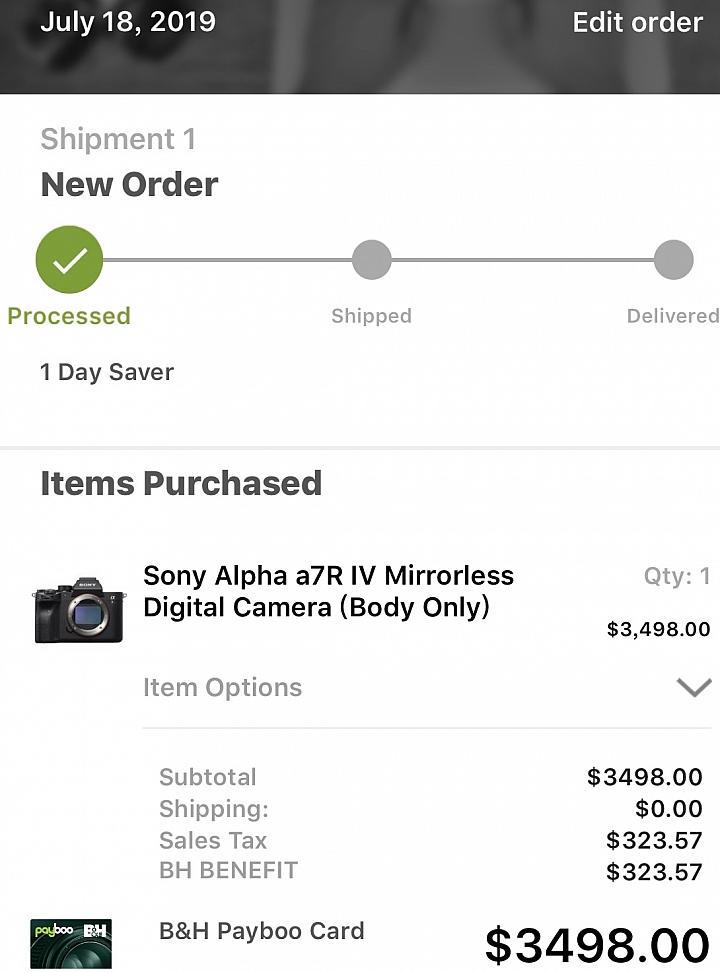Click the green Processed checkmark icon

click(x=69, y=260)
